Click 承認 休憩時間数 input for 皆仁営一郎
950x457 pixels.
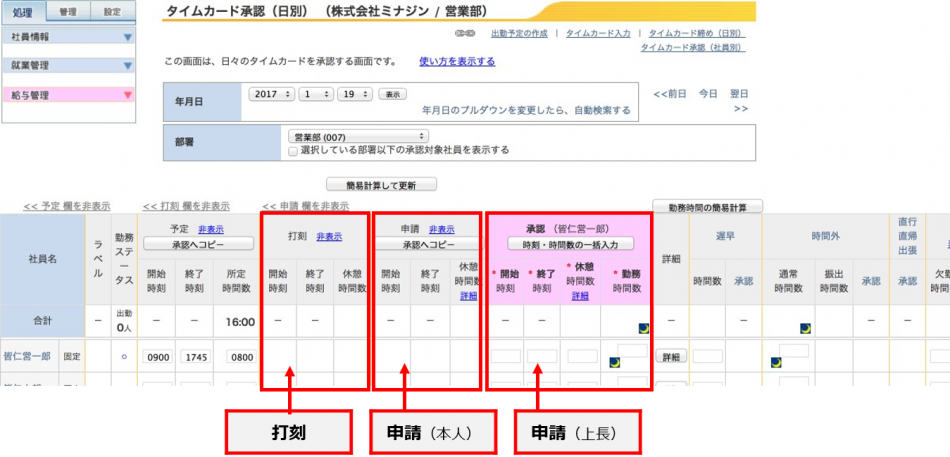(582, 356)
